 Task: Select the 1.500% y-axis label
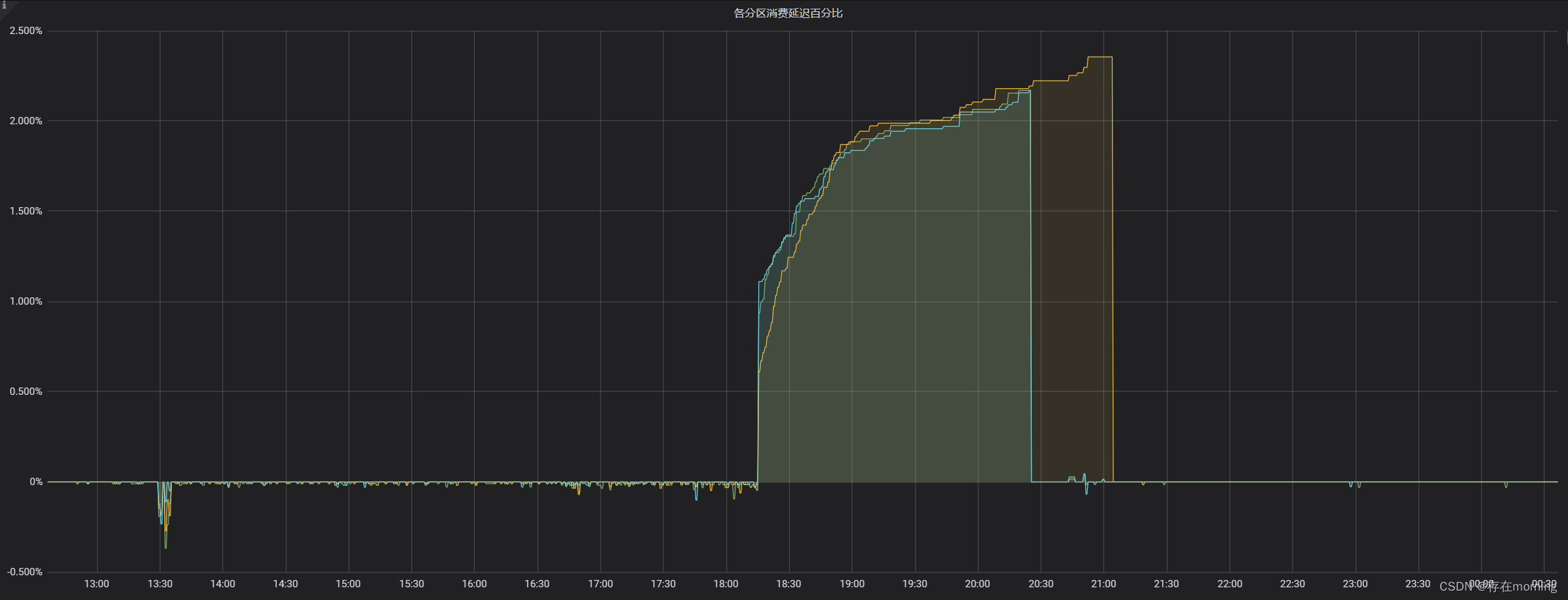(26, 211)
